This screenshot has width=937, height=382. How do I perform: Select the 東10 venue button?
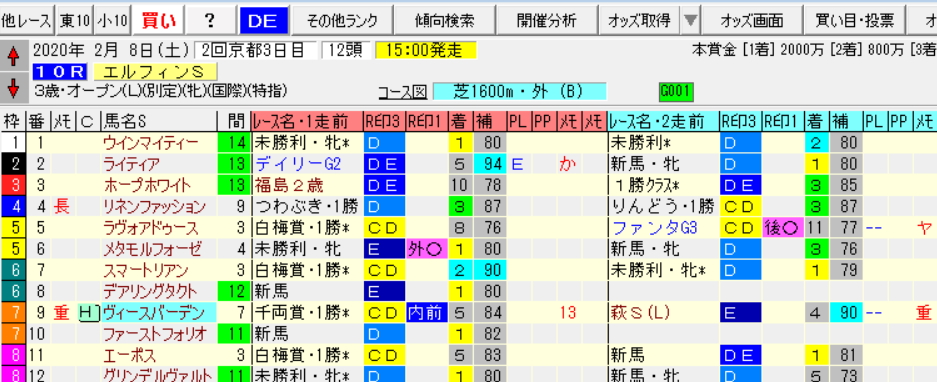tap(75, 22)
